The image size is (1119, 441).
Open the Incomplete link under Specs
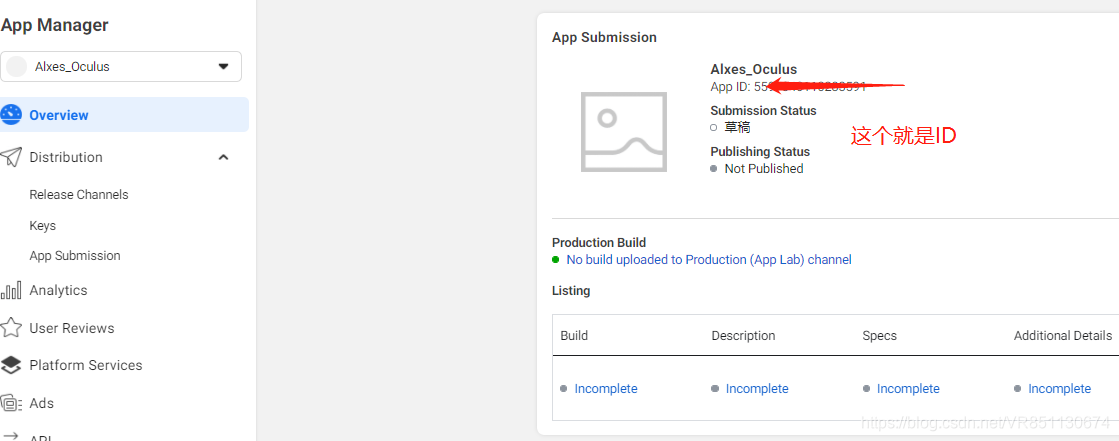[908, 389]
